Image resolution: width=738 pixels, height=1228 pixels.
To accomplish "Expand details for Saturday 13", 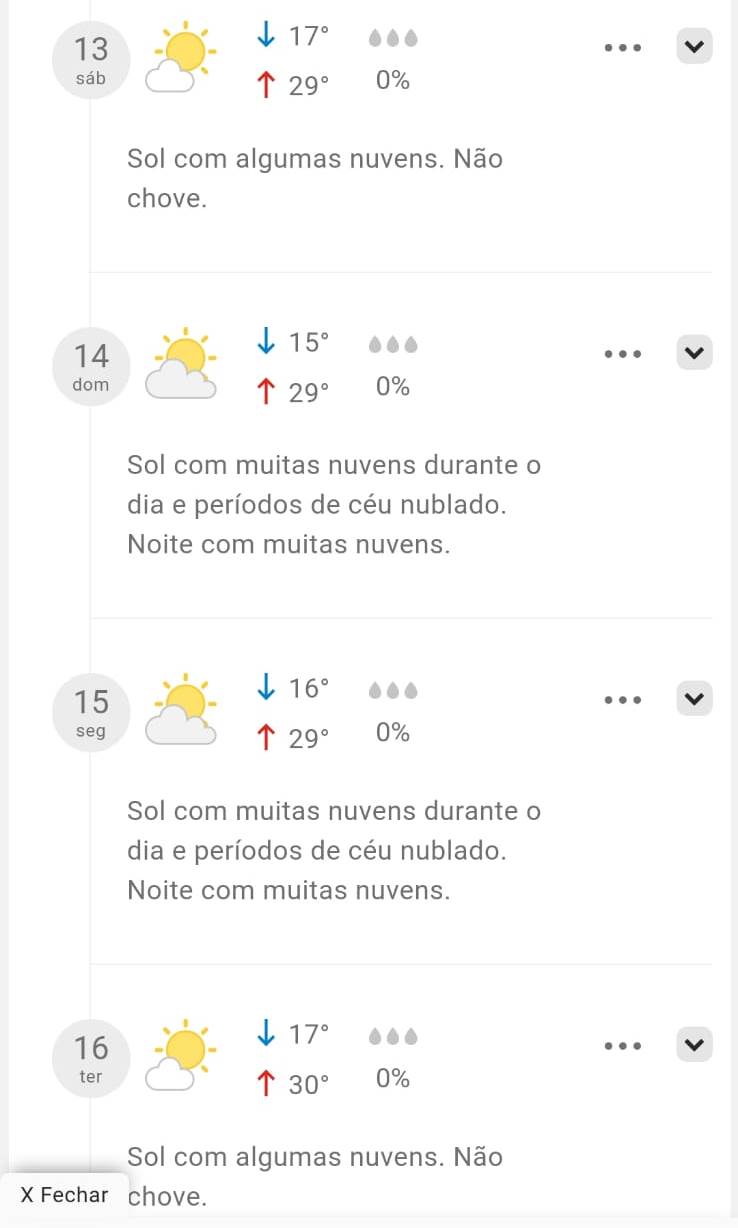I will tap(694, 46).
